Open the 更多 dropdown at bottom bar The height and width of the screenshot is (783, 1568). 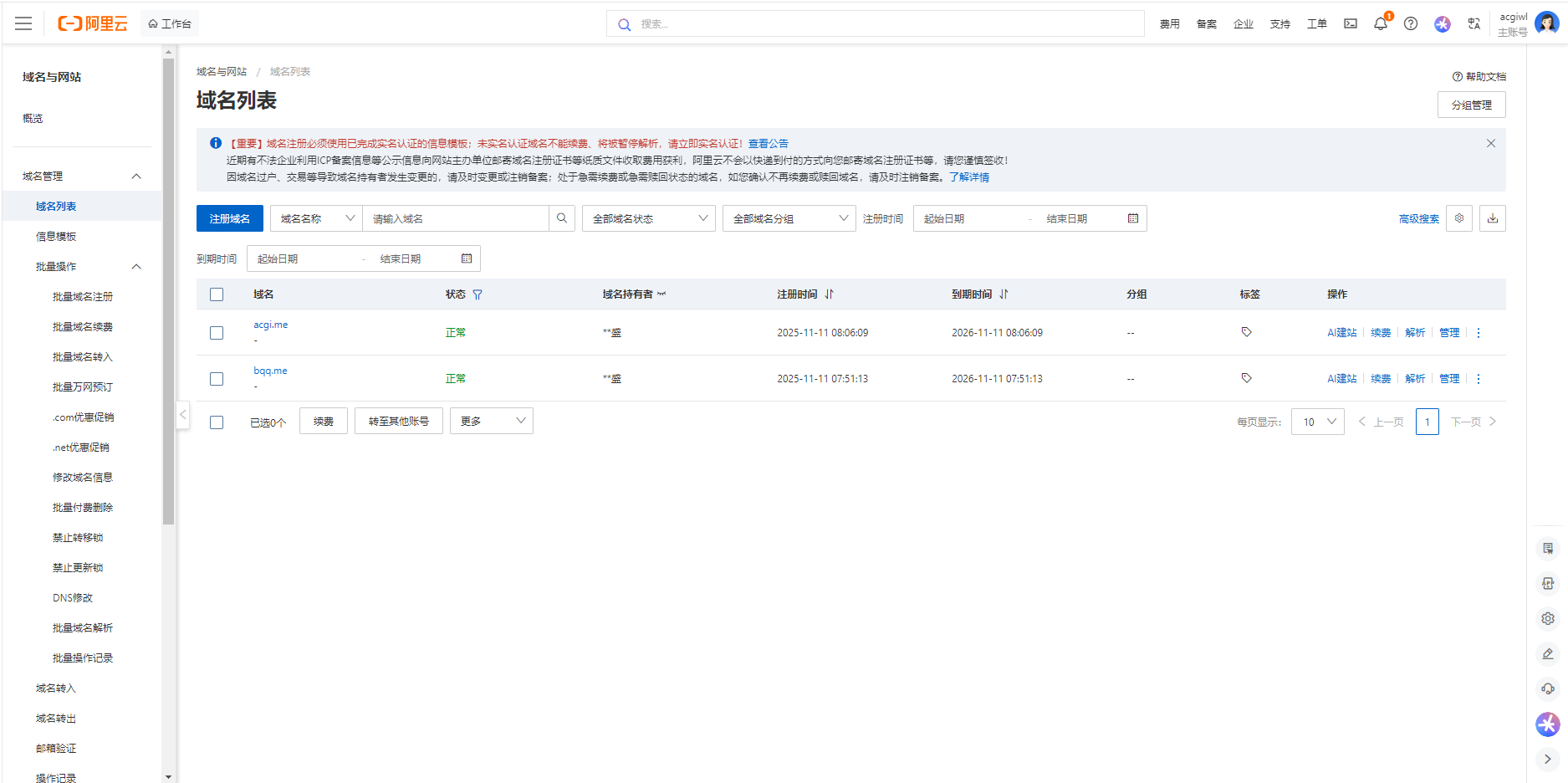pos(491,421)
